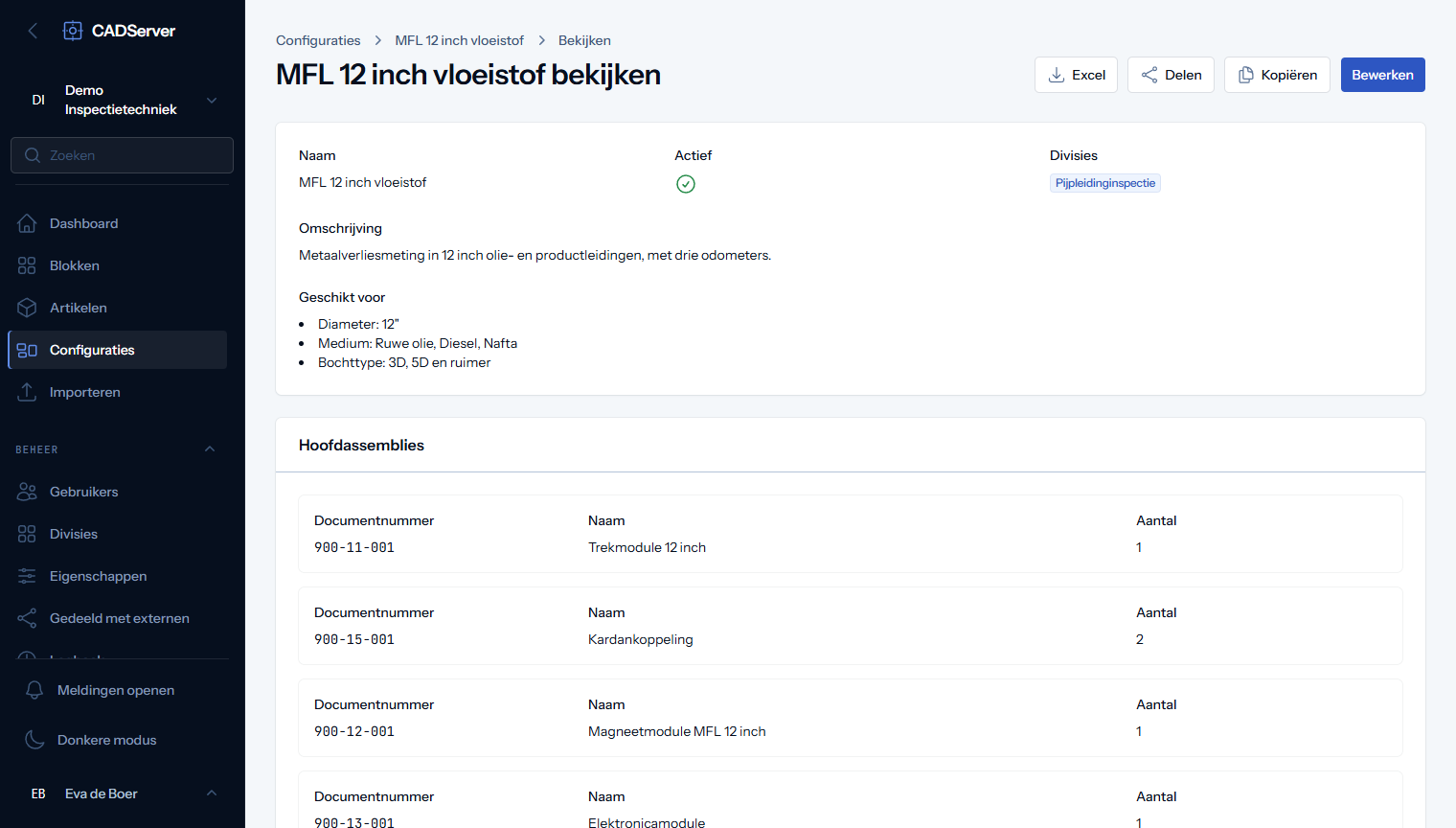
Task: Open MFL 12 inch vloeistof breadcrumb
Action: point(460,40)
